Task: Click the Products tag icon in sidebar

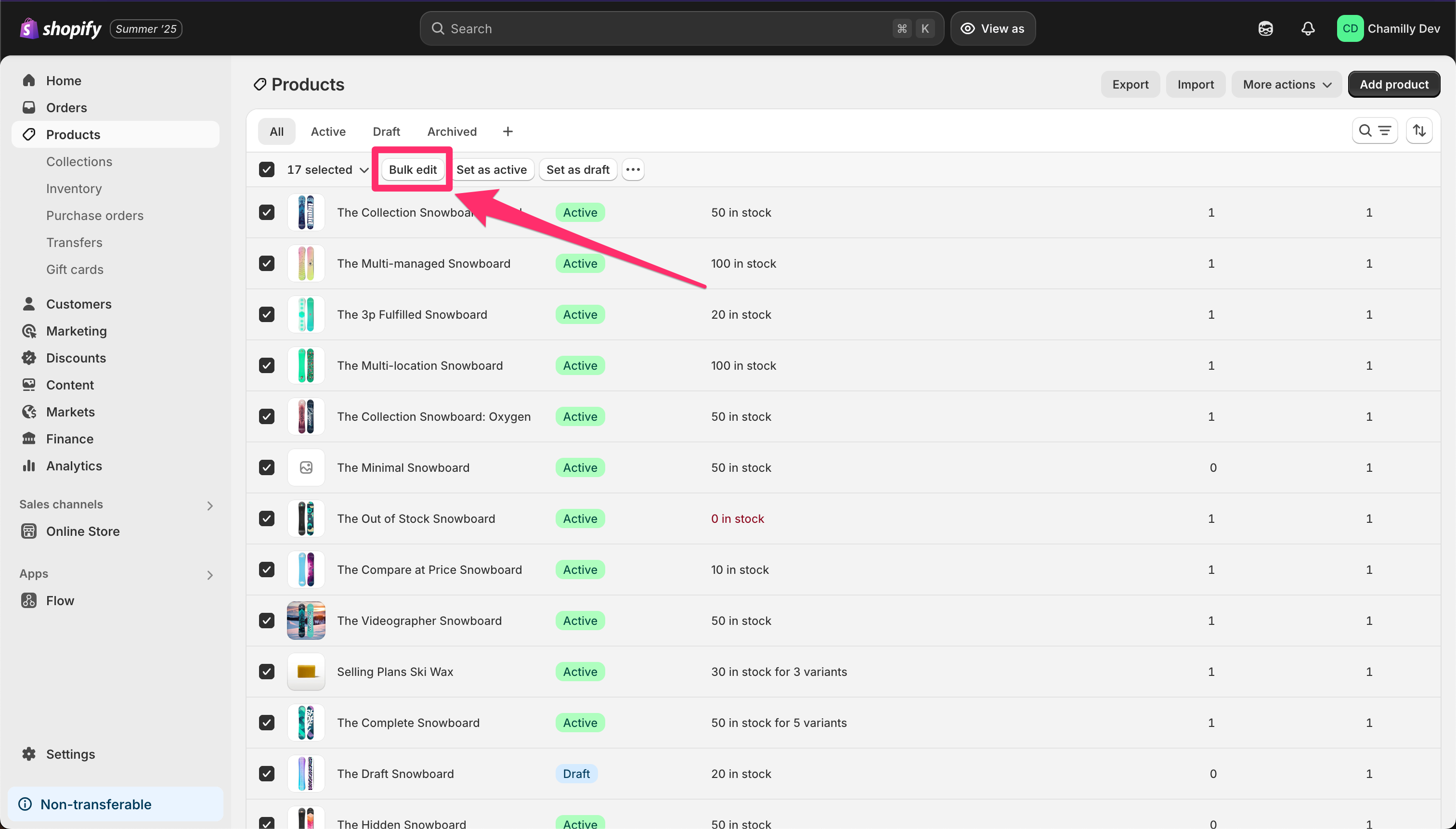Action: (29, 134)
